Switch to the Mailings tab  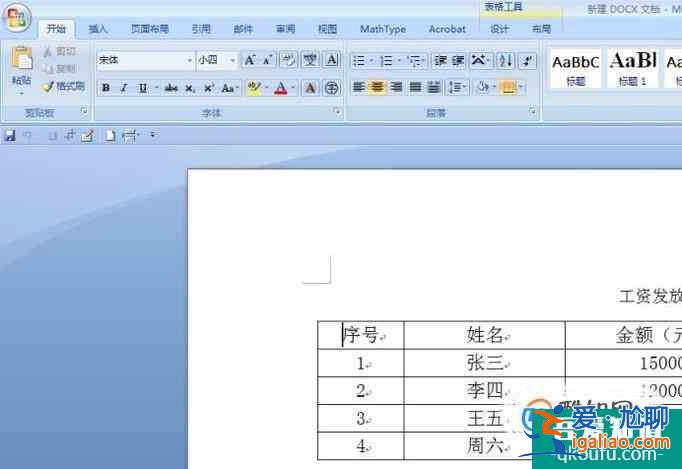coord(243,29)
